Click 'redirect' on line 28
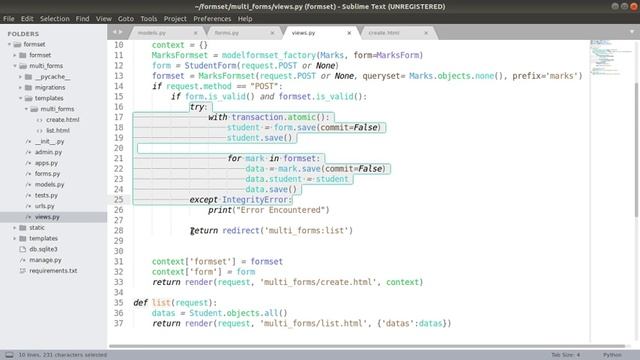 point(241,231)
